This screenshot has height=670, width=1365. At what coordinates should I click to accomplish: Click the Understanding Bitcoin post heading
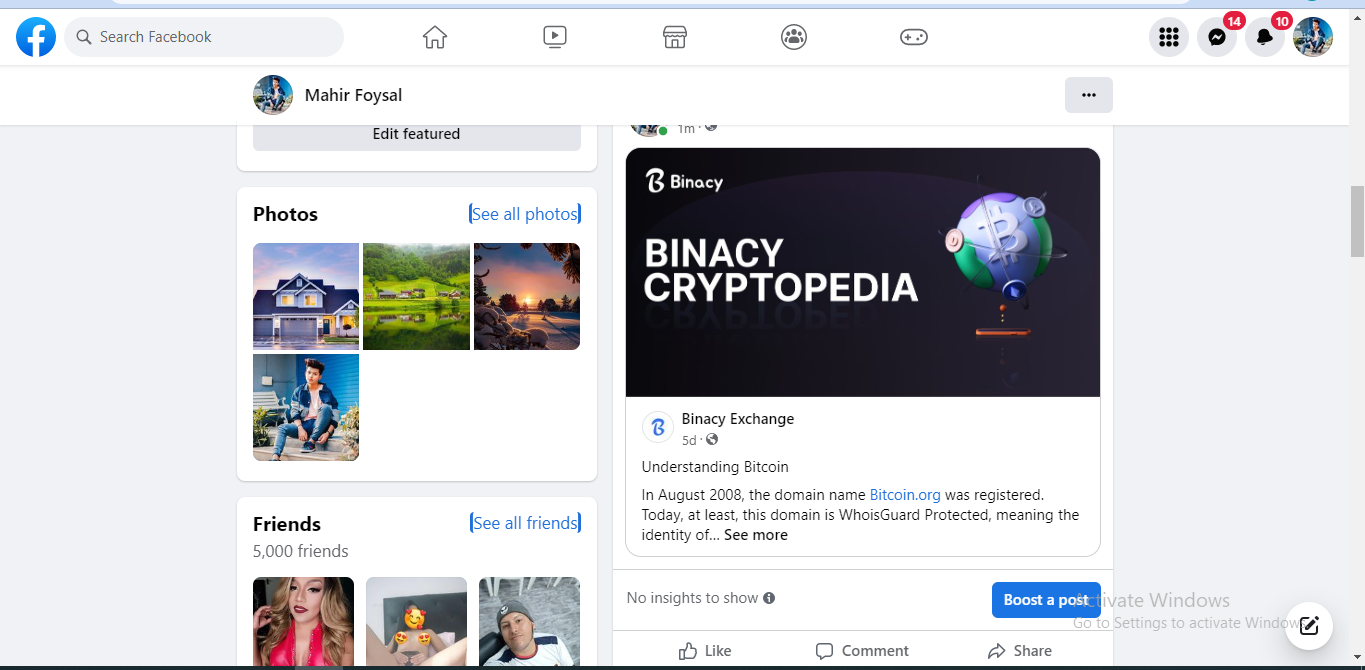[715, 467]
